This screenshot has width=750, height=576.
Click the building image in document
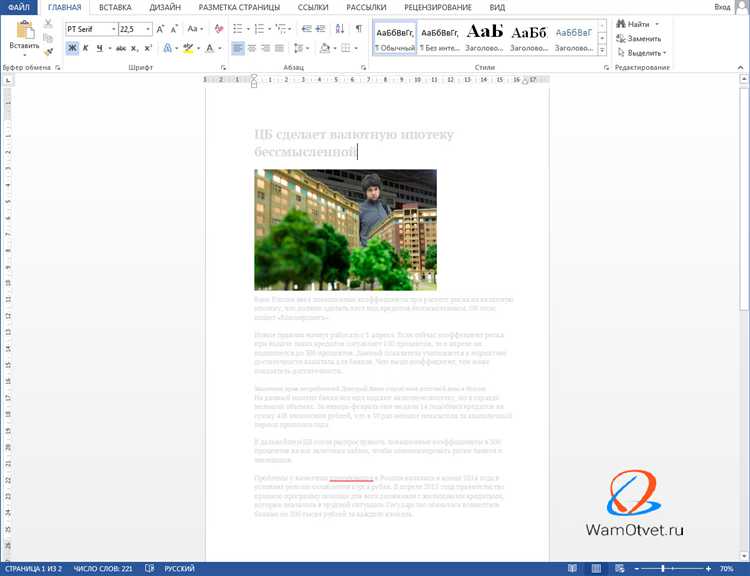[x=345, y=229]
